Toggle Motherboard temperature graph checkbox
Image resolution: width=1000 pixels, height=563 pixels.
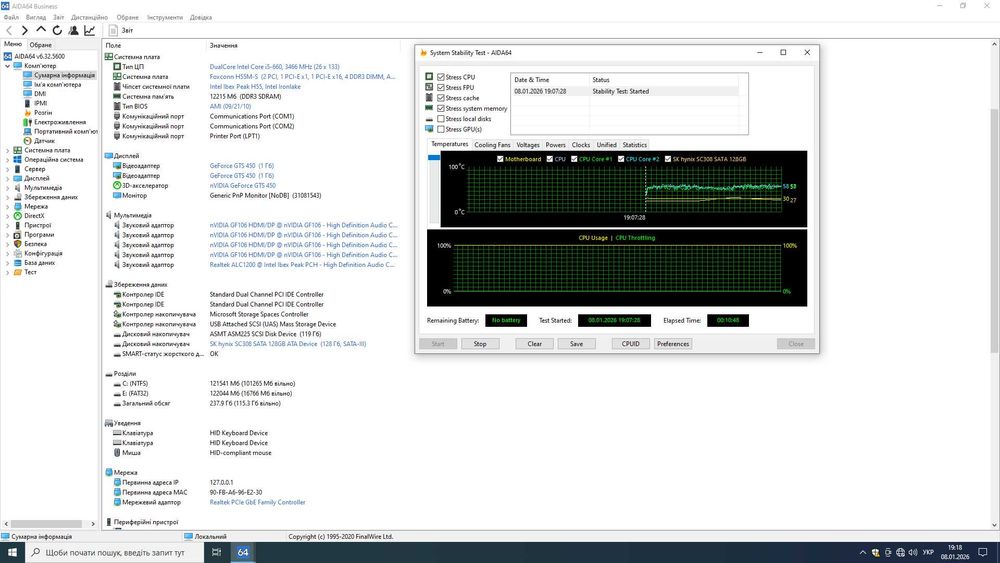click(x=500, y=159)
